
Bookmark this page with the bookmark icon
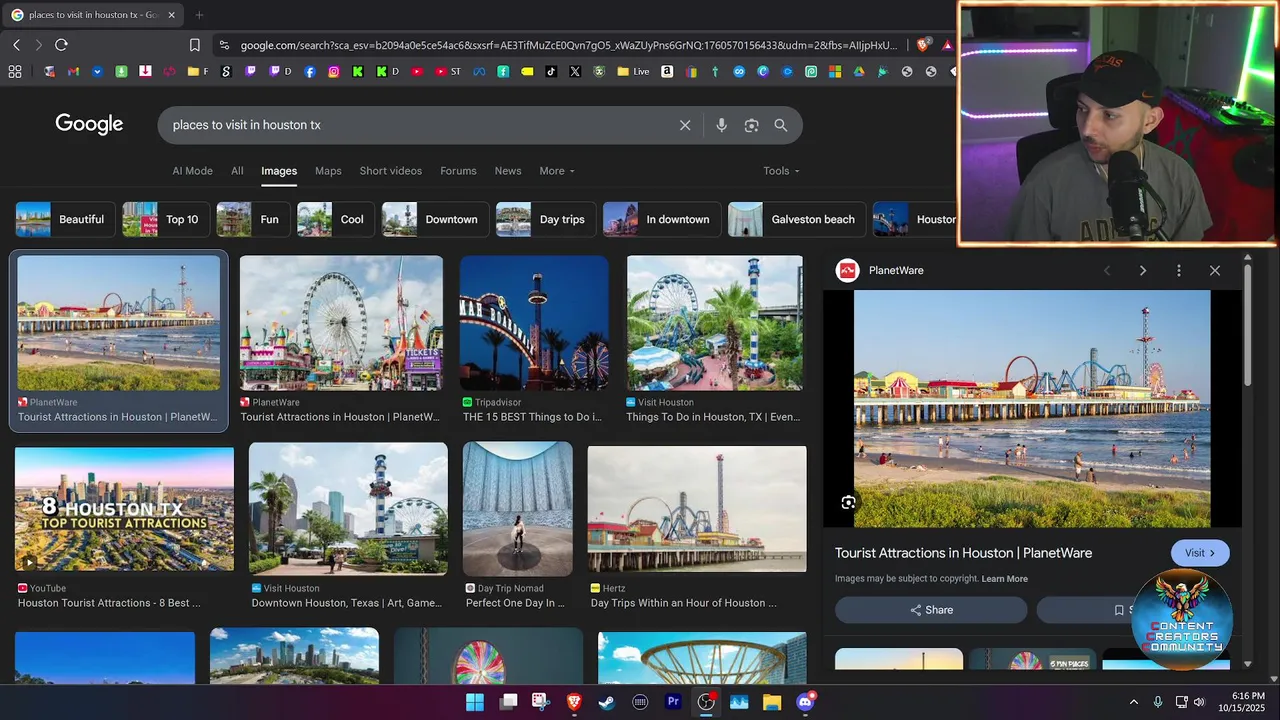[195, 45]
